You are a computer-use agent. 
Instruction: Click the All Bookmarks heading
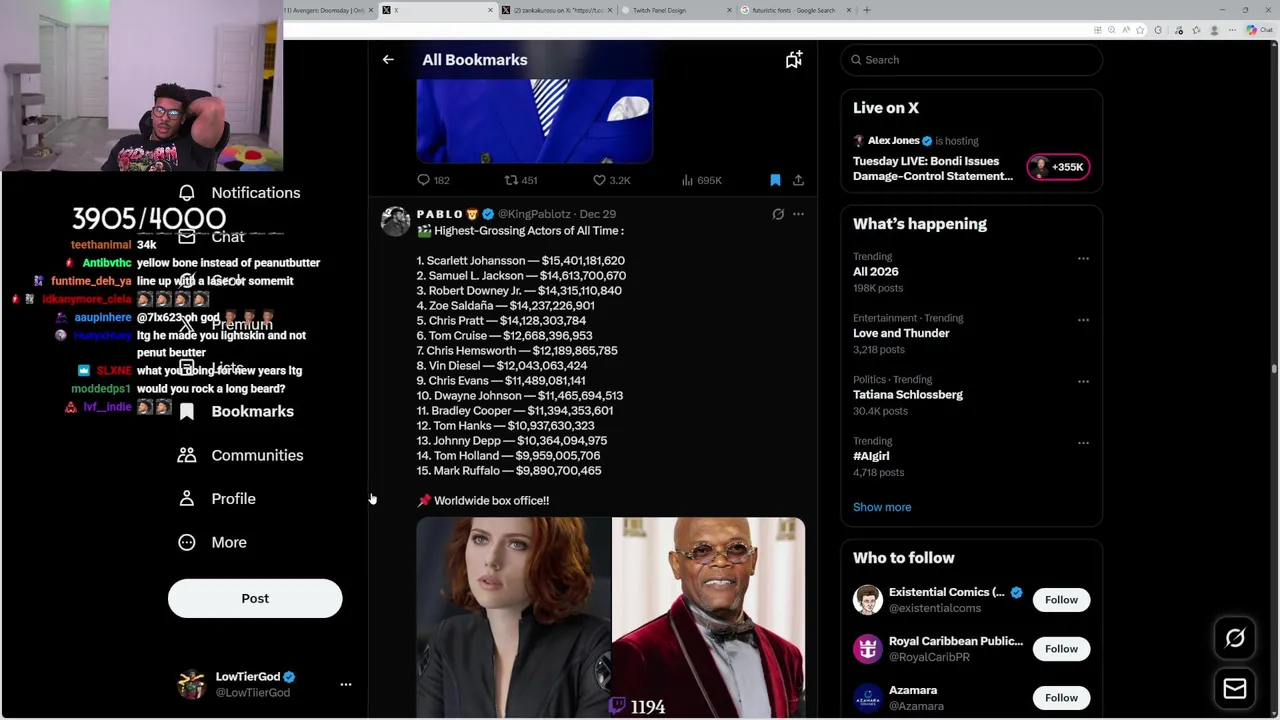(475, 60)
